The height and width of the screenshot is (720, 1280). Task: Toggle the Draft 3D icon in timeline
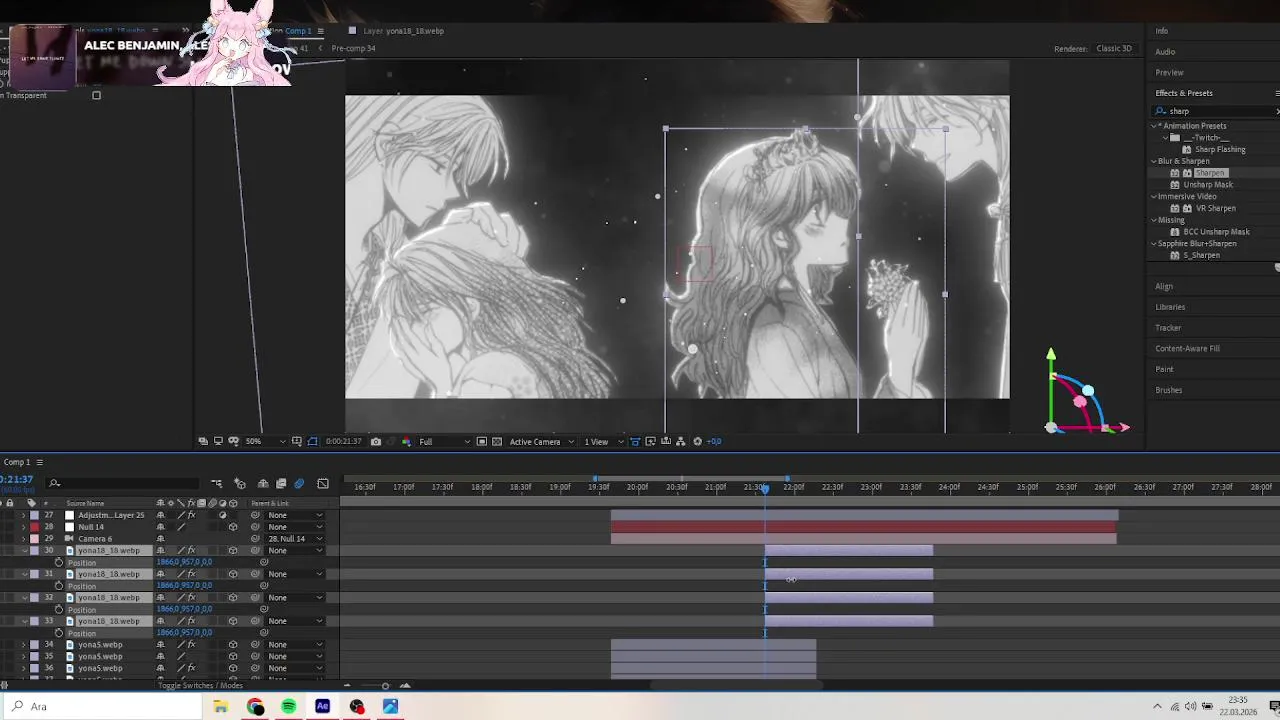click(240, 484)
